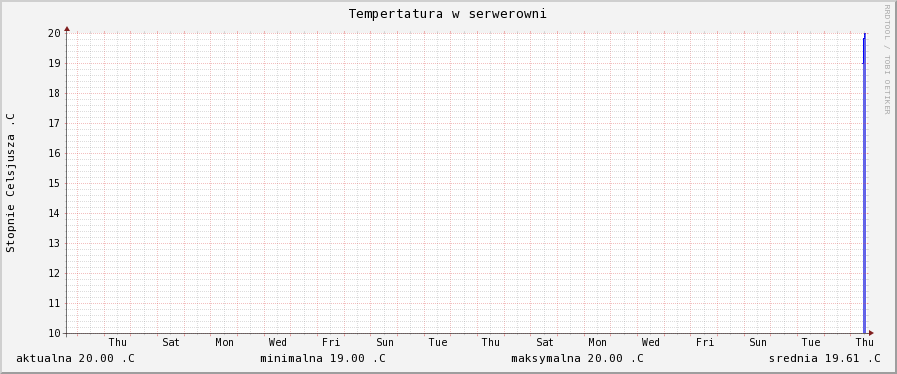Select the "Stopnie Celsjusza .C" vertical axis label
Image resolution: width=897 pixels, height=374 pixels.
(10, 183)
